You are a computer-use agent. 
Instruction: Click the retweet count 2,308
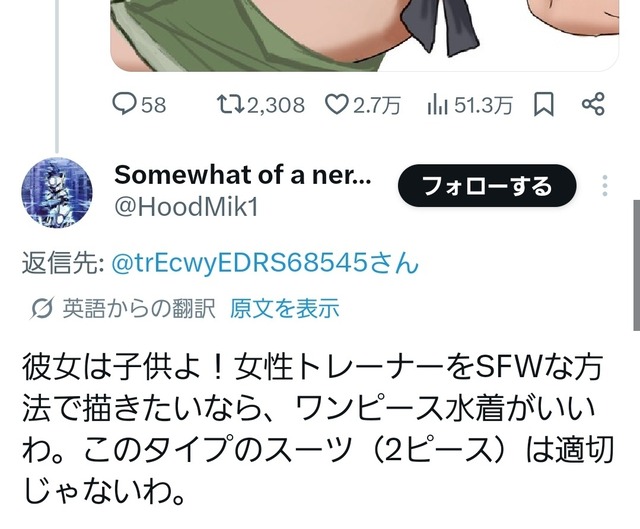[x=276, y=105]
